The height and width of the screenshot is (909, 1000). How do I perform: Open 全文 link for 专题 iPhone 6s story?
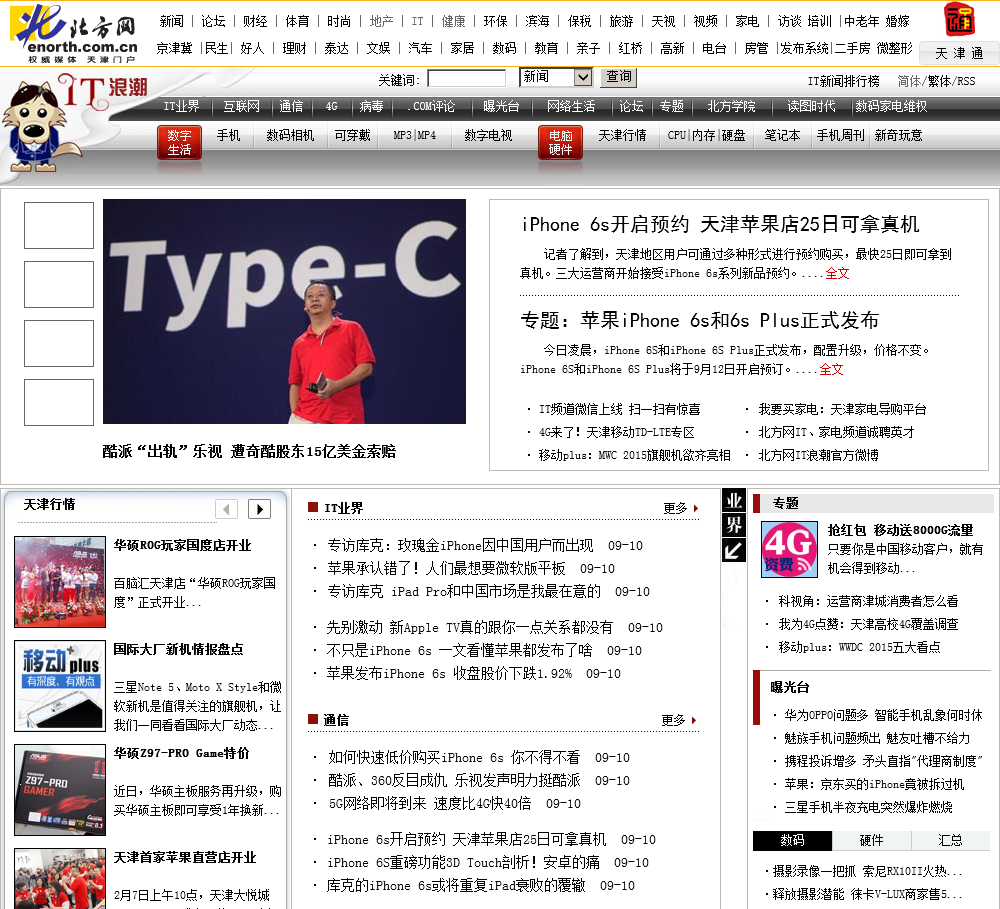831,369
